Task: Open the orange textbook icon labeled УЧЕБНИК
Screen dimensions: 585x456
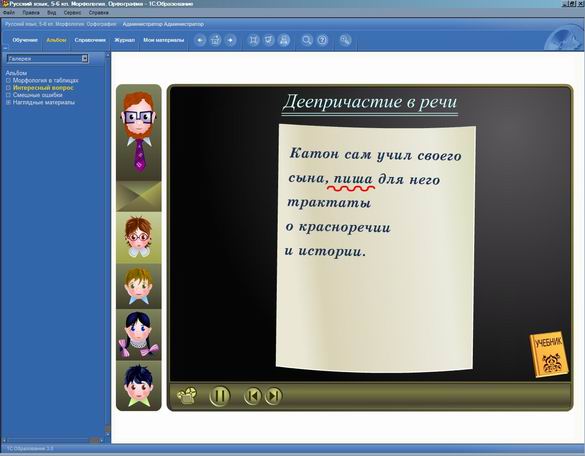Action: click(x=549, y=354)
